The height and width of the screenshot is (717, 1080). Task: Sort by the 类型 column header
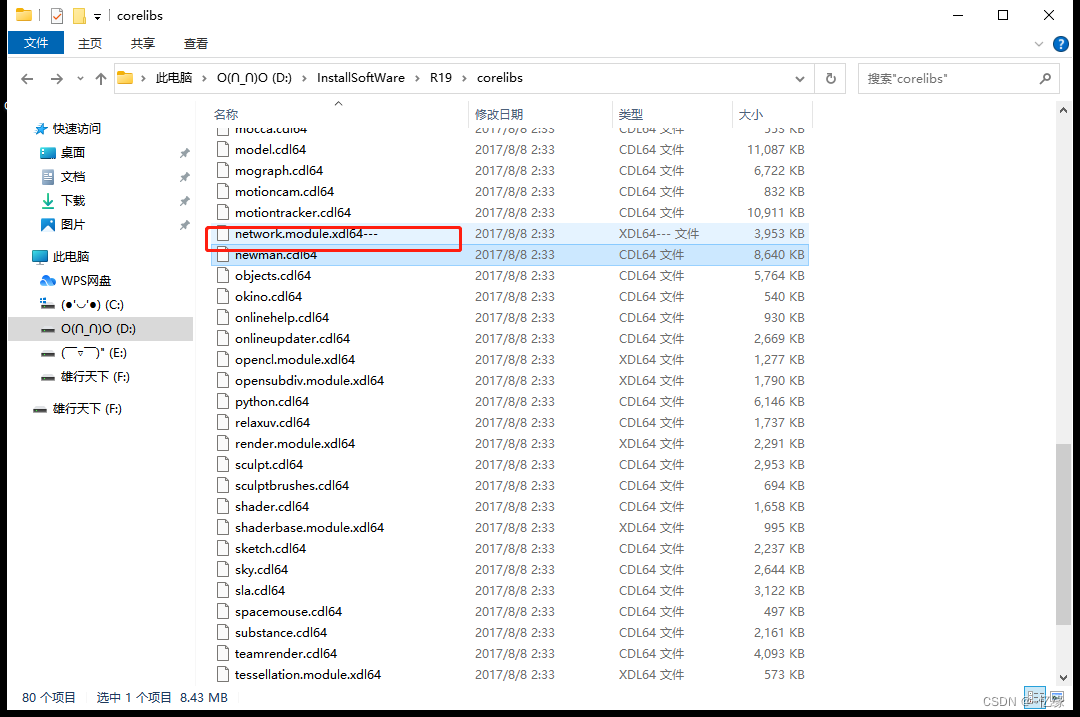click(x=630, y=114)
